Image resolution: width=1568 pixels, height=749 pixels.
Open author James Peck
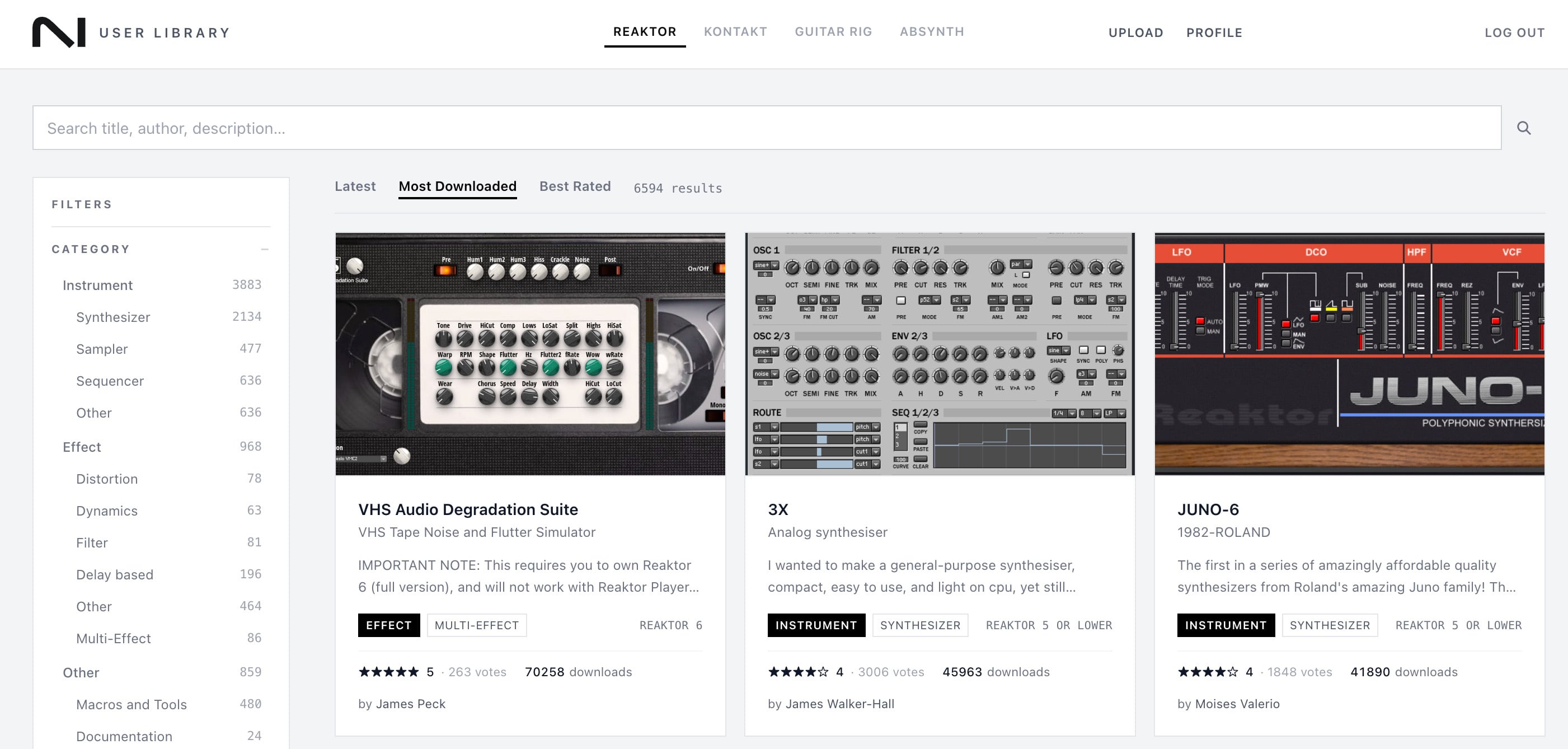click(x=411, y=704)
